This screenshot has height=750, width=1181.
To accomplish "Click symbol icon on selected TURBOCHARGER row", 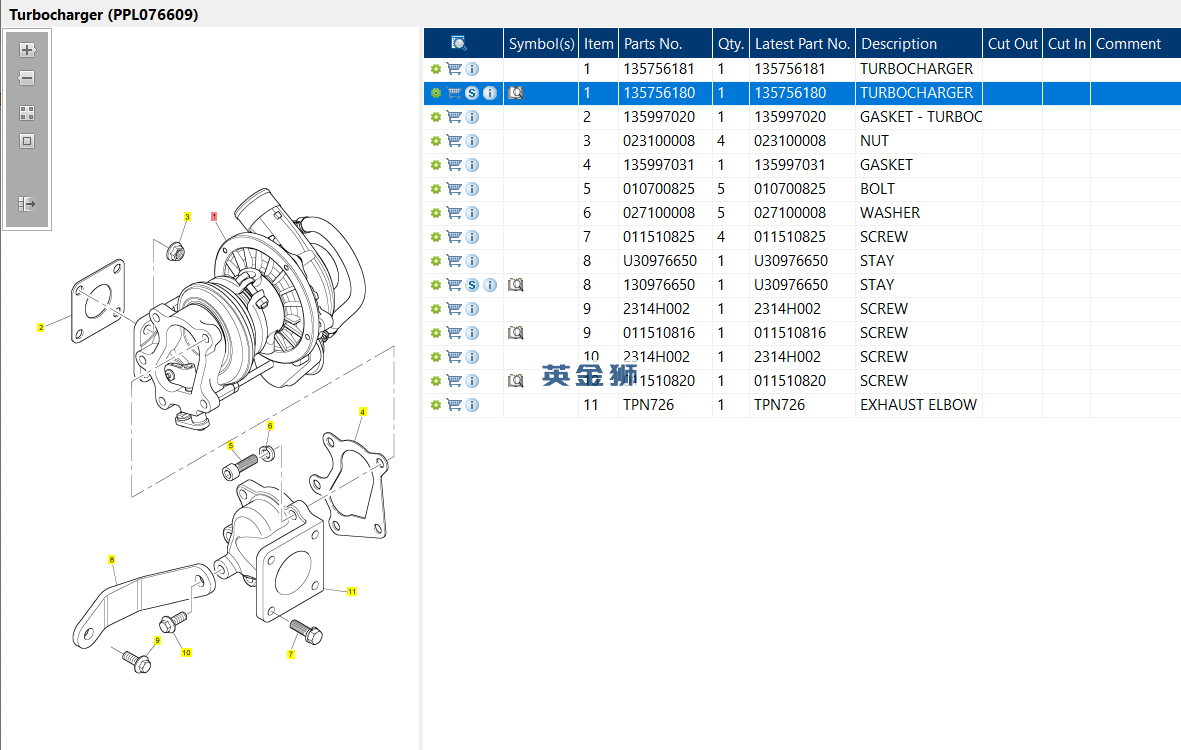I will pyautogui.click(x=515, y=93).
